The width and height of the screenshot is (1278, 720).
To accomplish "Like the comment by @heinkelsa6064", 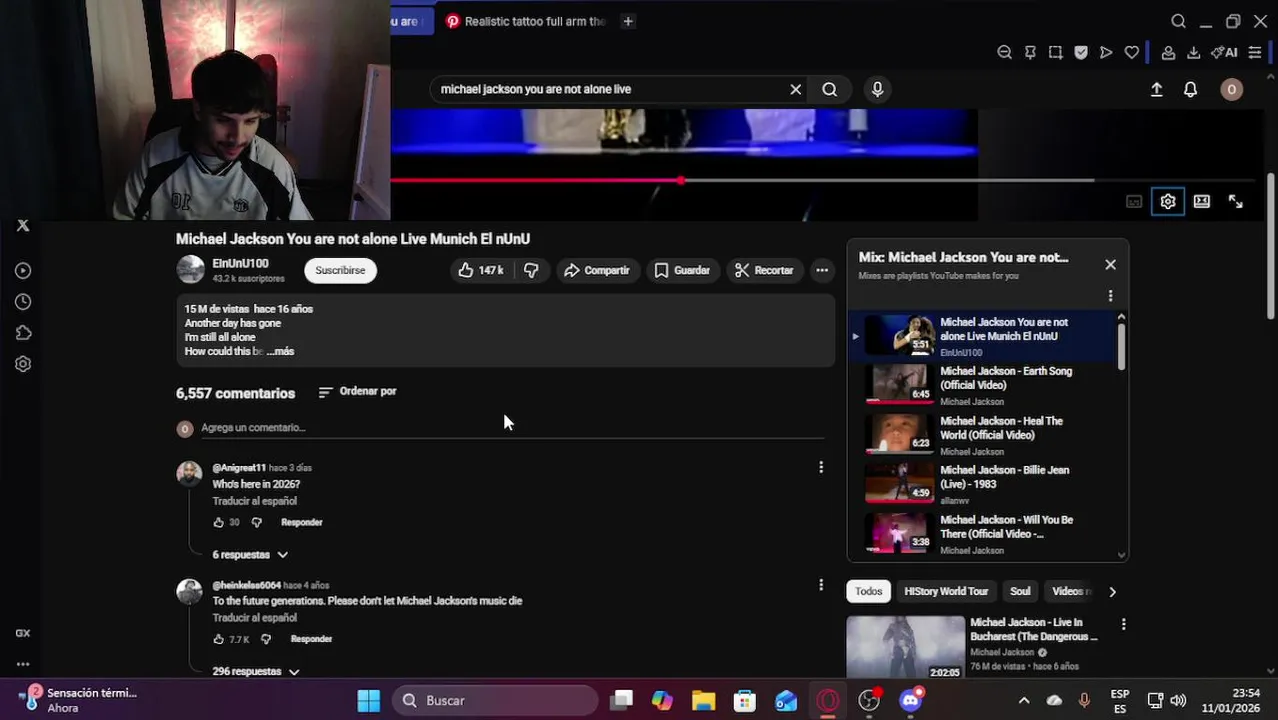I will 219,639.
